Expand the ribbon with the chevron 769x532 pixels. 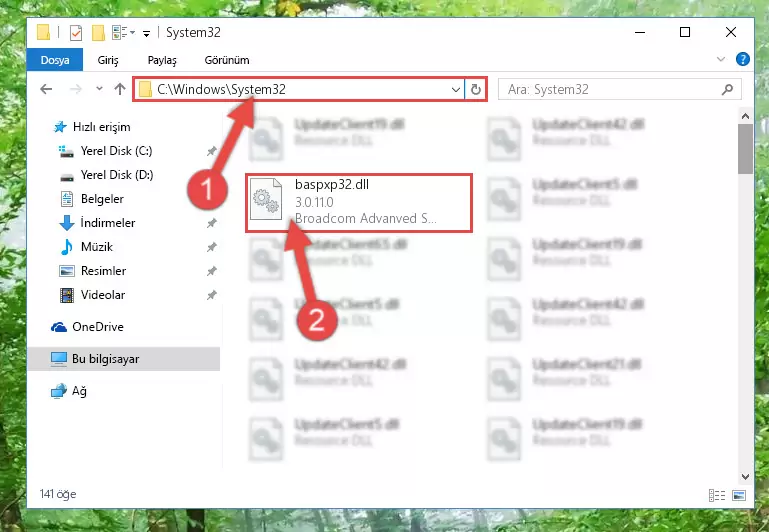click(x=720, y=59)
